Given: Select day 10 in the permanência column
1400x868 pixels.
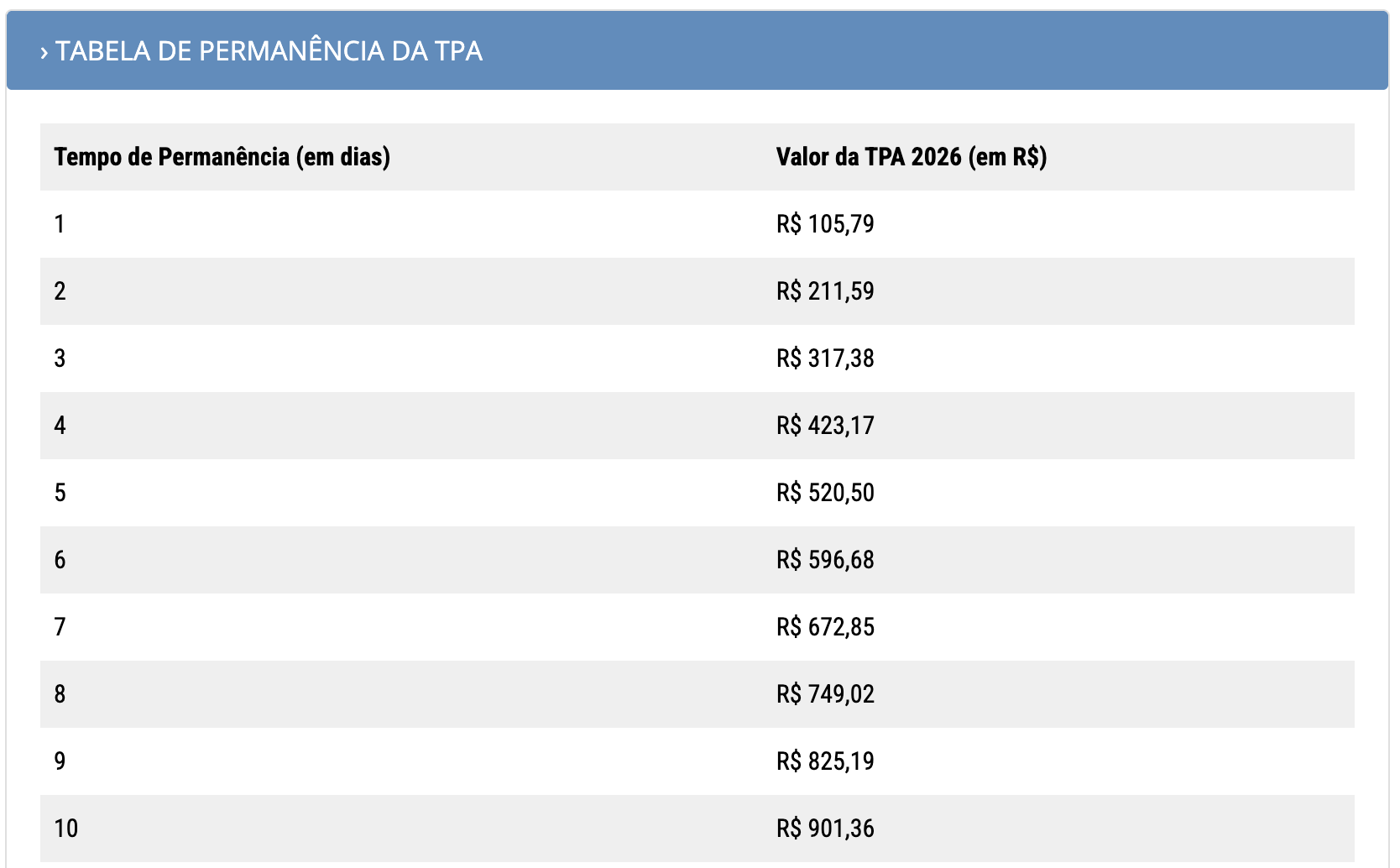Looking at the screenshot, I should (65, 829).
